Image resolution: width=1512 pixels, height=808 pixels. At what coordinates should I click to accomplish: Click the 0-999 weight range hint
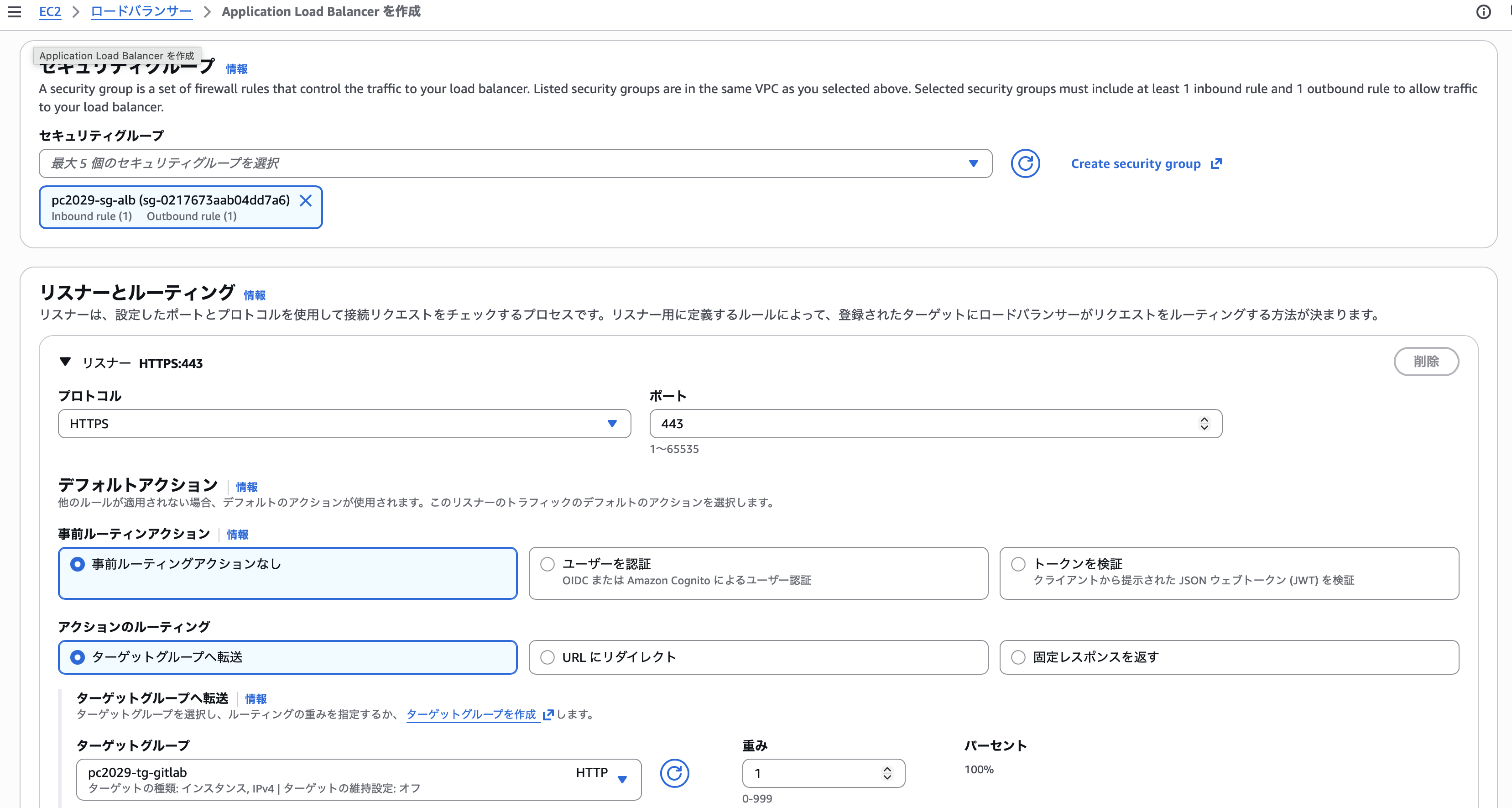757,799
